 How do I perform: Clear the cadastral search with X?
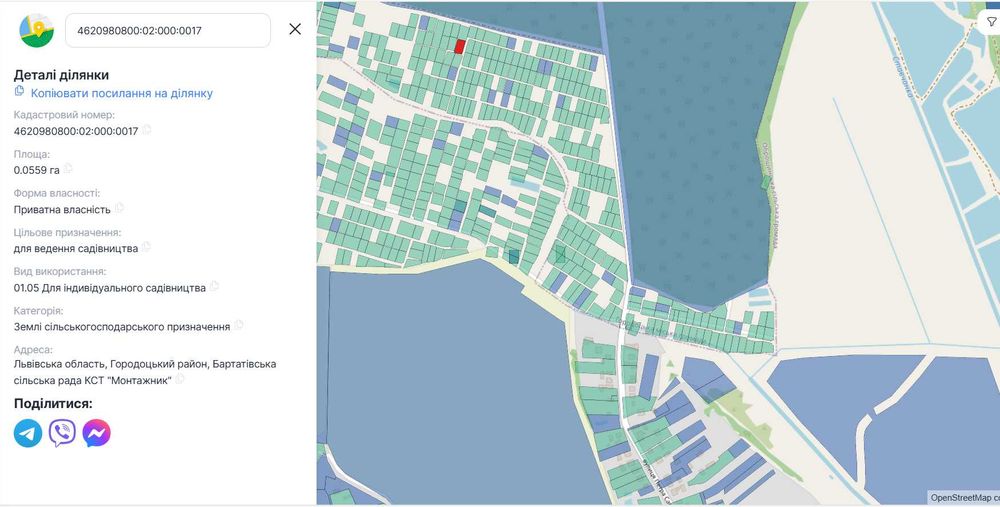click(295, 29)
